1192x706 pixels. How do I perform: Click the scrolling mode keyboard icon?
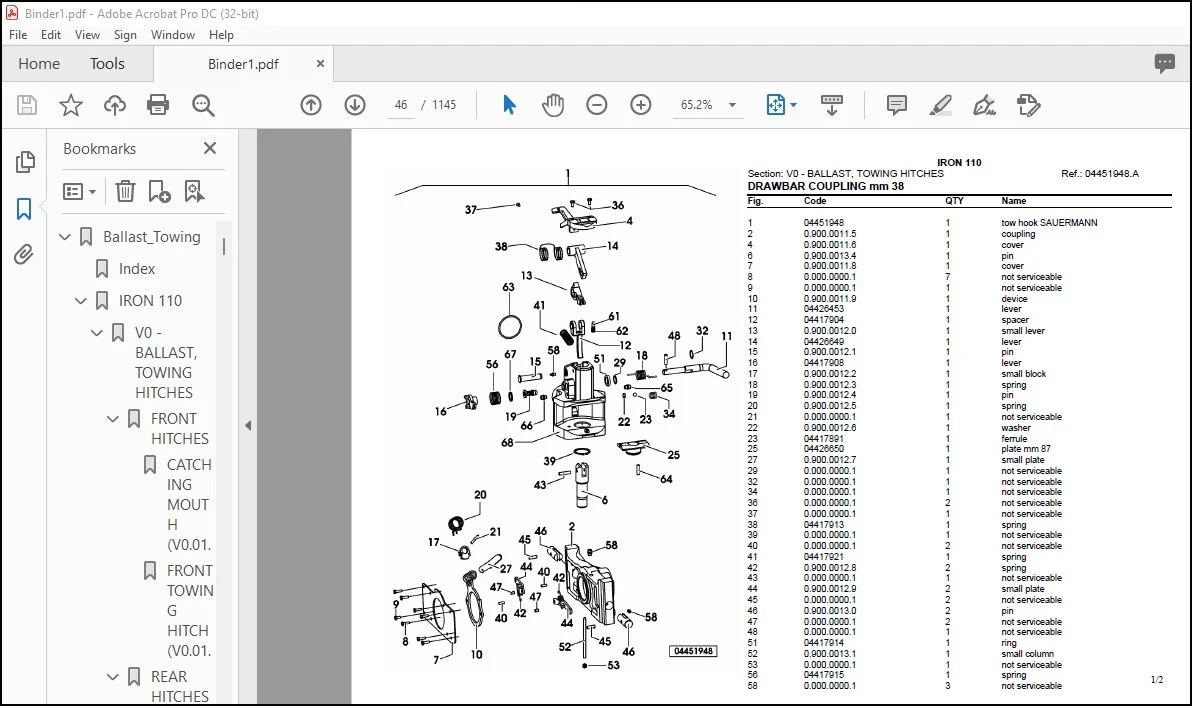(832, 105)
